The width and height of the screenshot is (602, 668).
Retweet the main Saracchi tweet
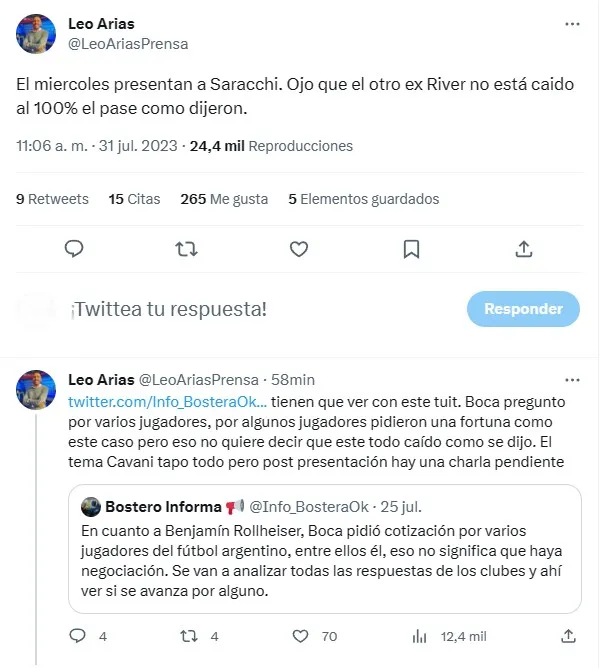[x=186, y=249]
